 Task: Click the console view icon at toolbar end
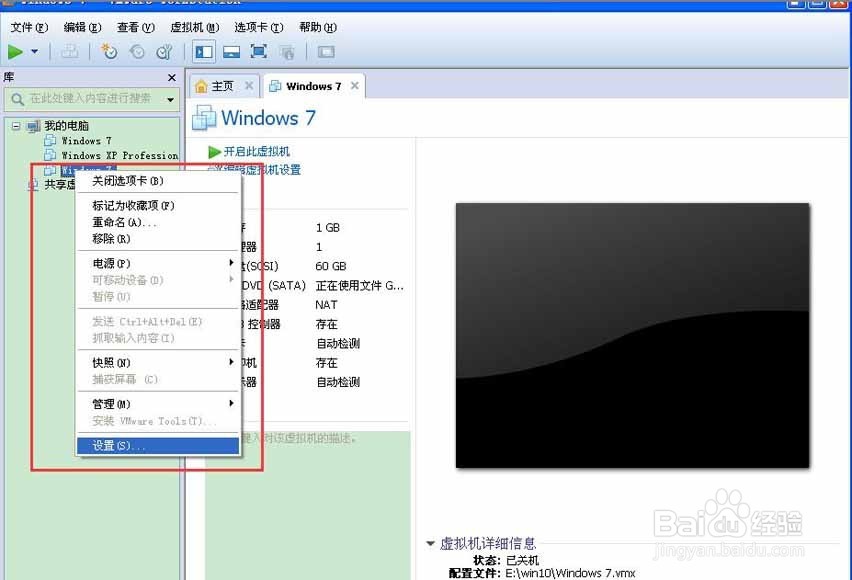326,52
